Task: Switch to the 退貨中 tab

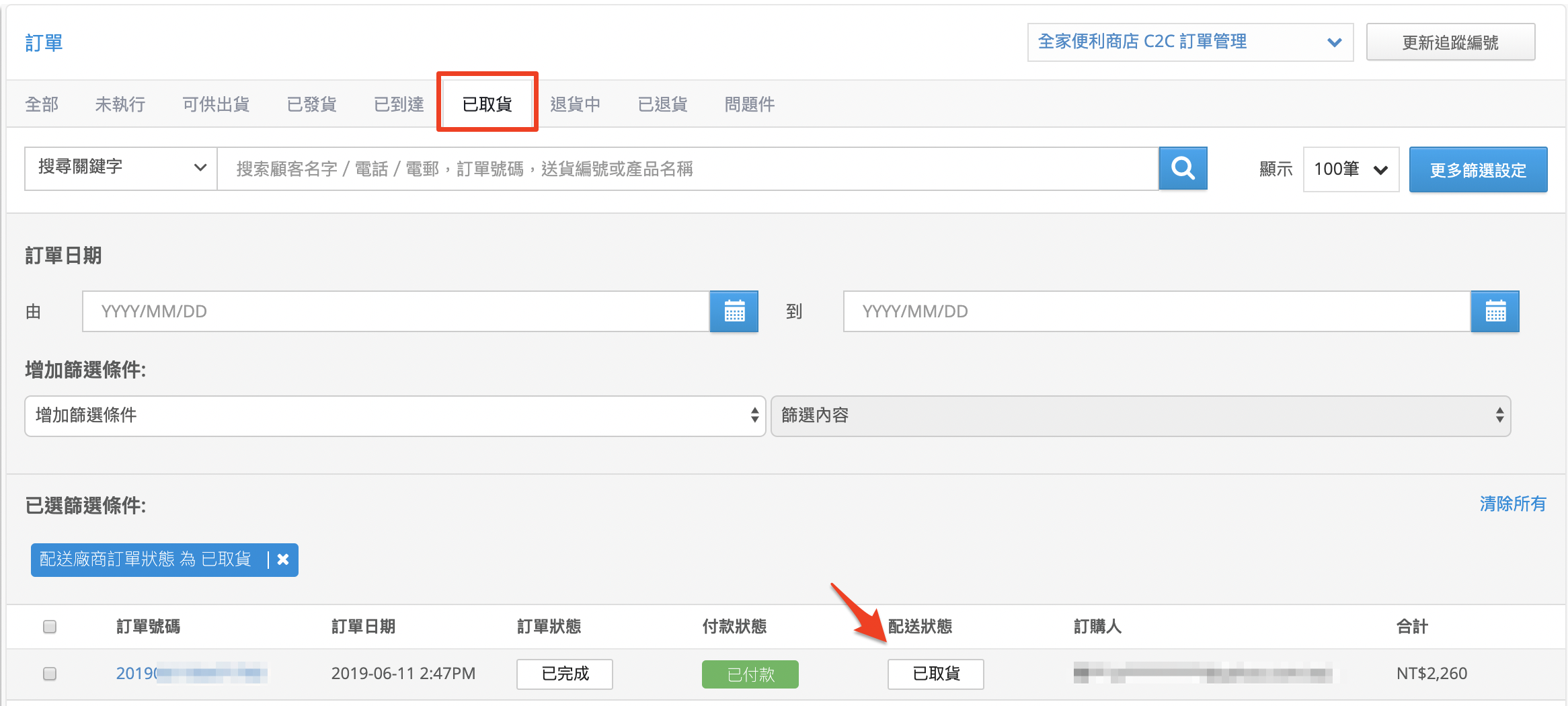Action: coord(575,104)
